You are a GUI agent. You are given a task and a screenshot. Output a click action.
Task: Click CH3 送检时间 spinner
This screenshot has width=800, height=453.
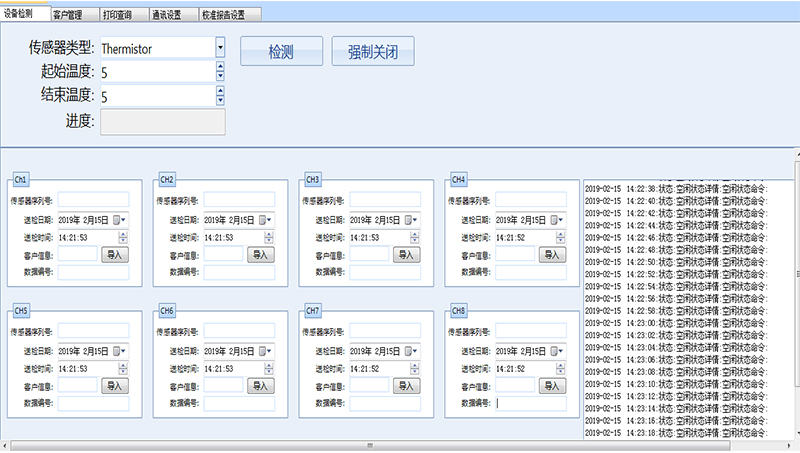[x=415, y=237]
